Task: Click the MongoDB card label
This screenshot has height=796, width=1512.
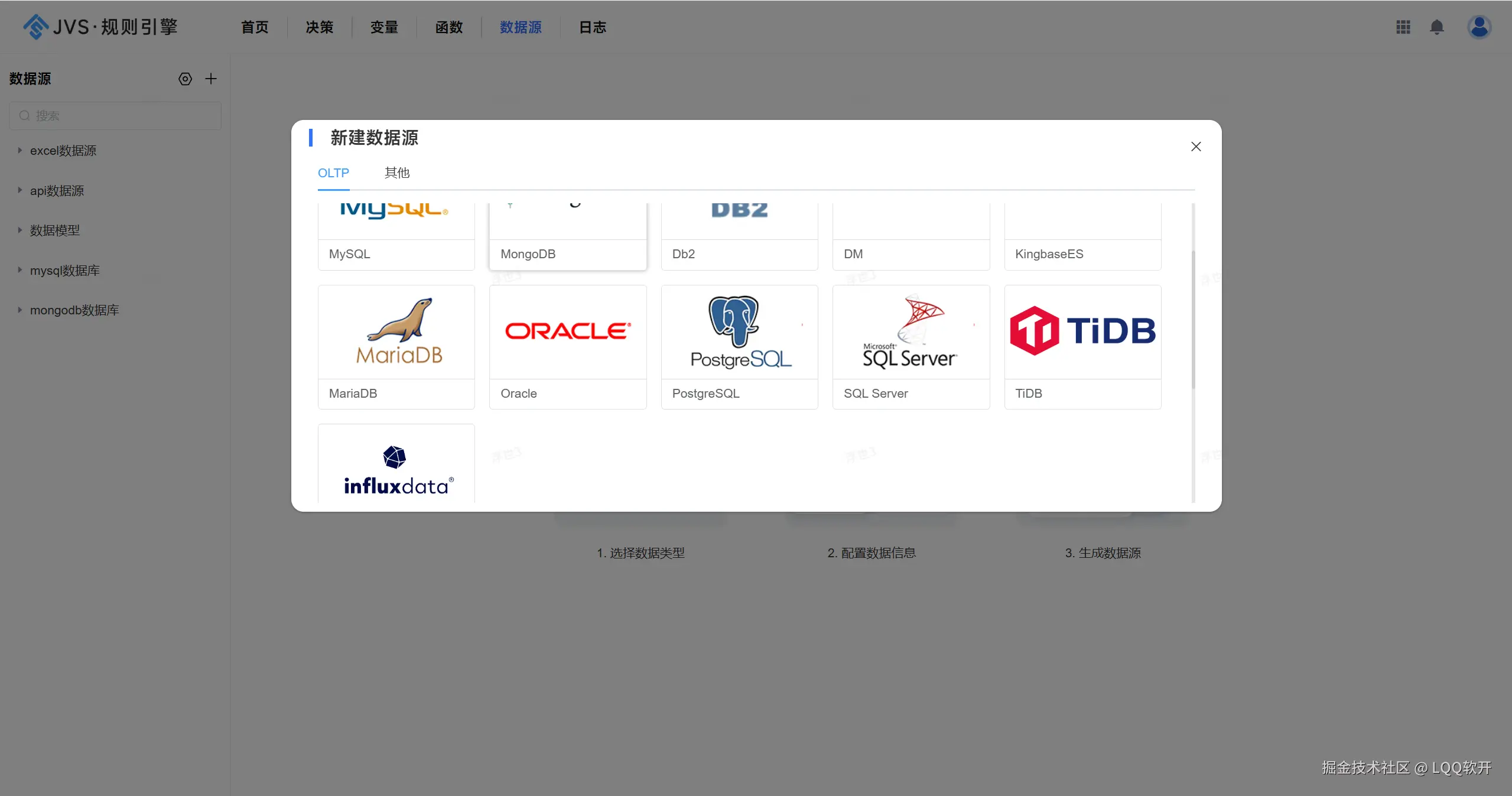Action: [528, 254]
